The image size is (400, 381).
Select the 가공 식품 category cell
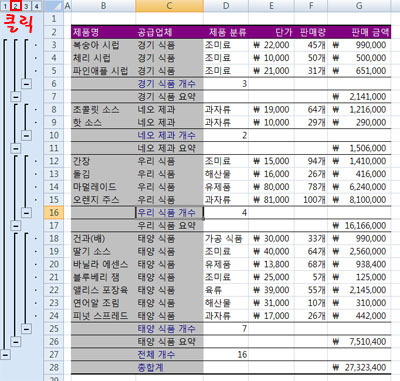tap(226, 238)
